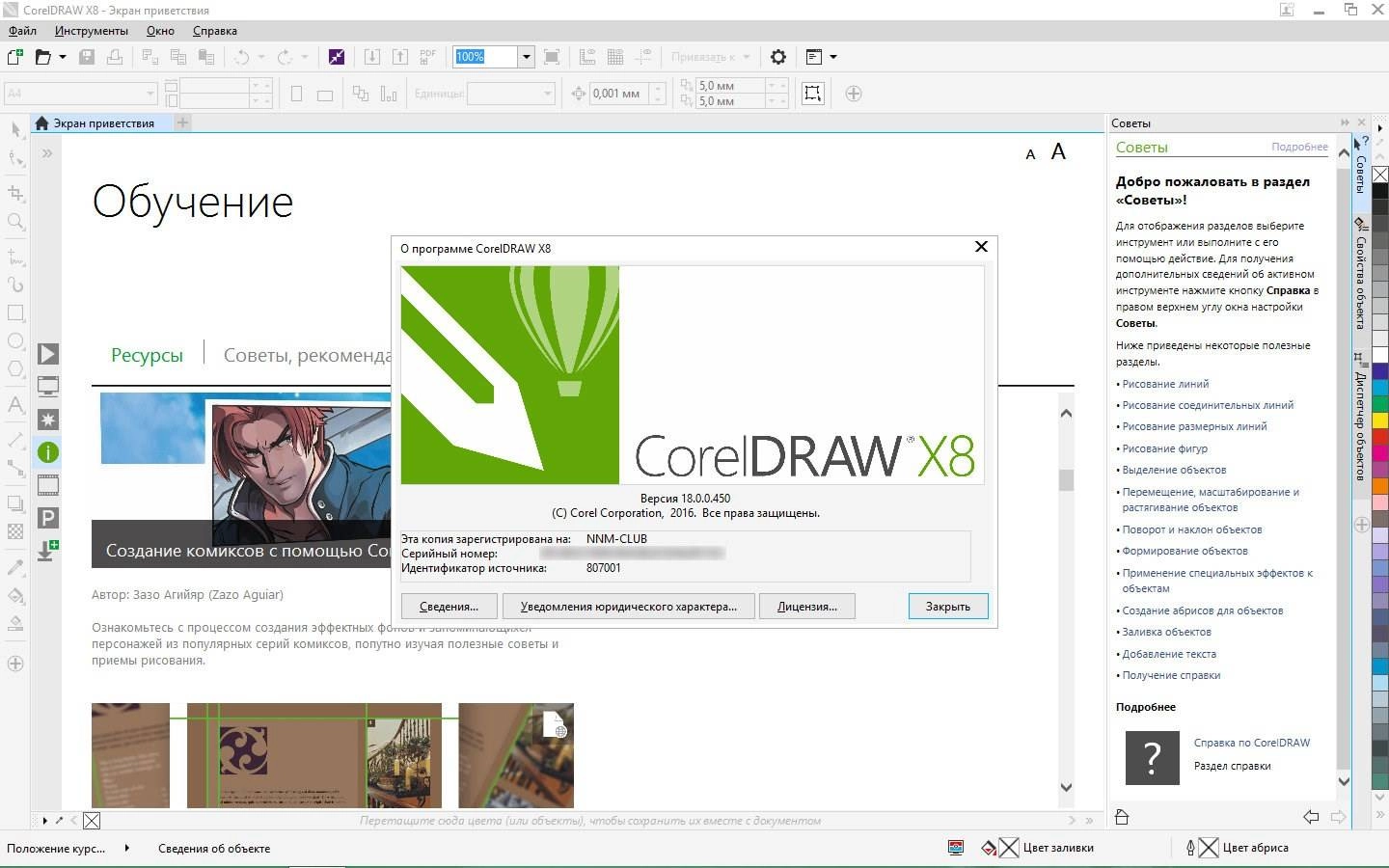Viewport: 1389px width, 868px height.
Task: Click the P product details icon
Action: tap(48, 518)
